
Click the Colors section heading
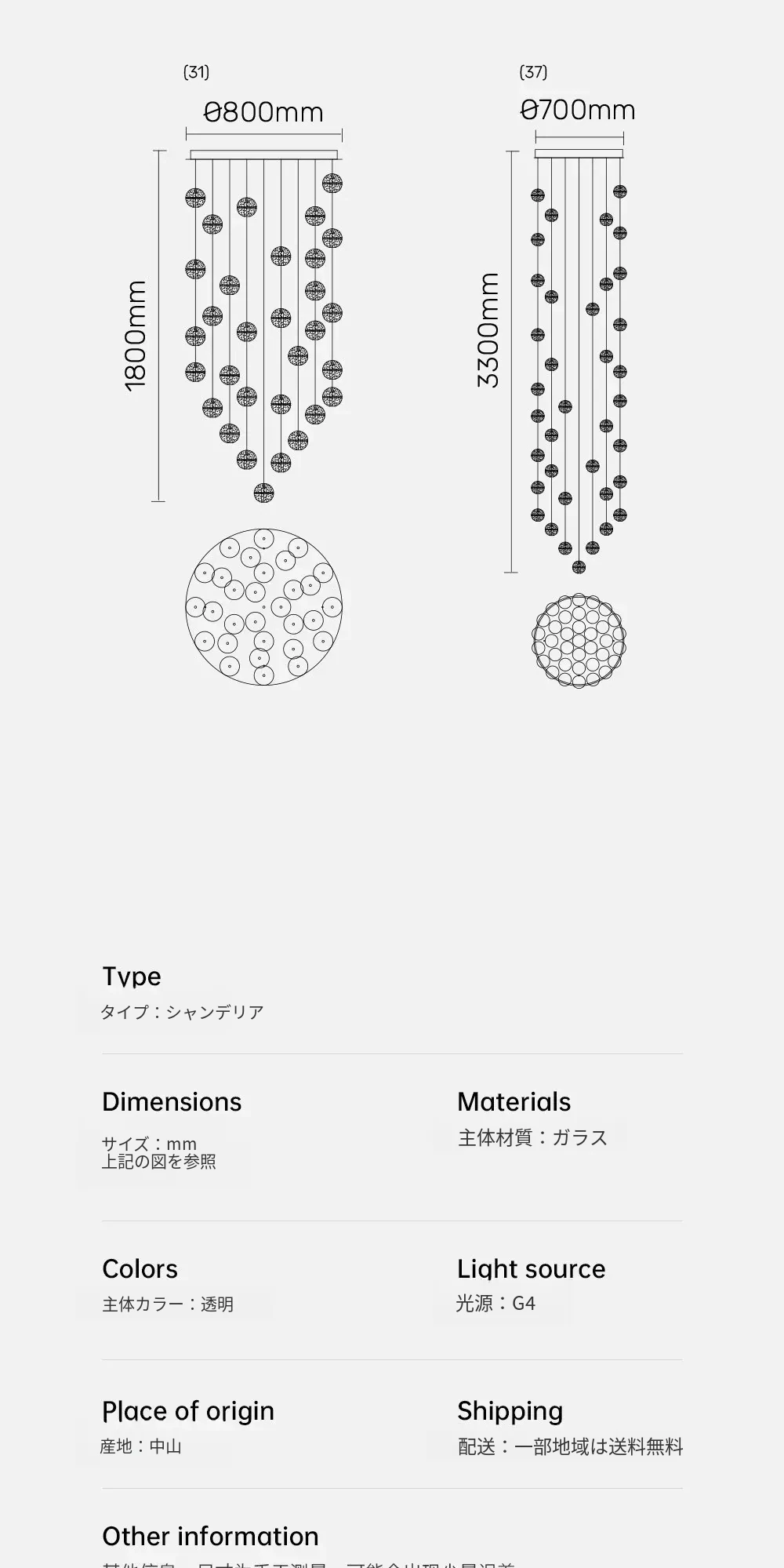click(140, 1268)
